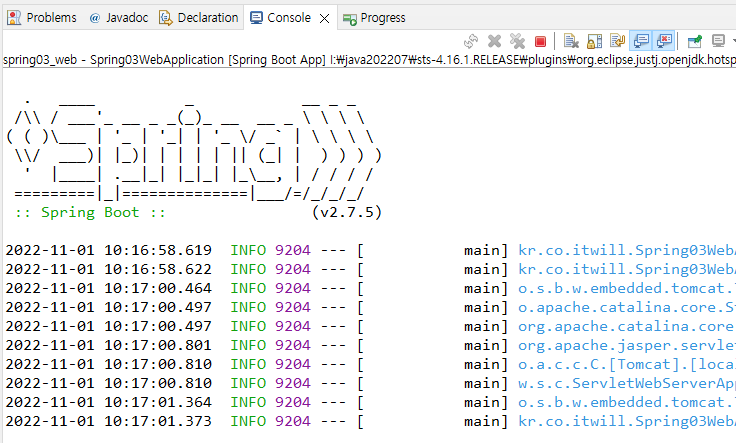
Task: Click the Javadoc @ icon
Action: pos(95,18)
